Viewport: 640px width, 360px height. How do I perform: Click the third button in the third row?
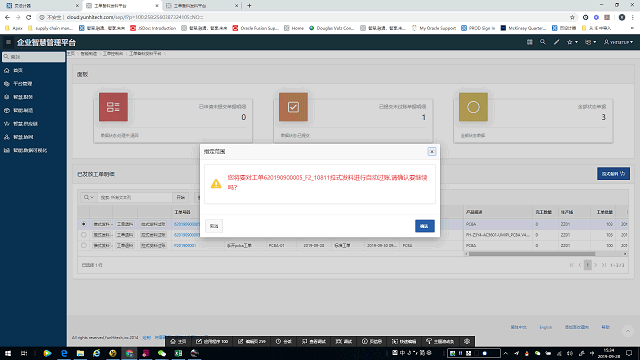(153, 246)
